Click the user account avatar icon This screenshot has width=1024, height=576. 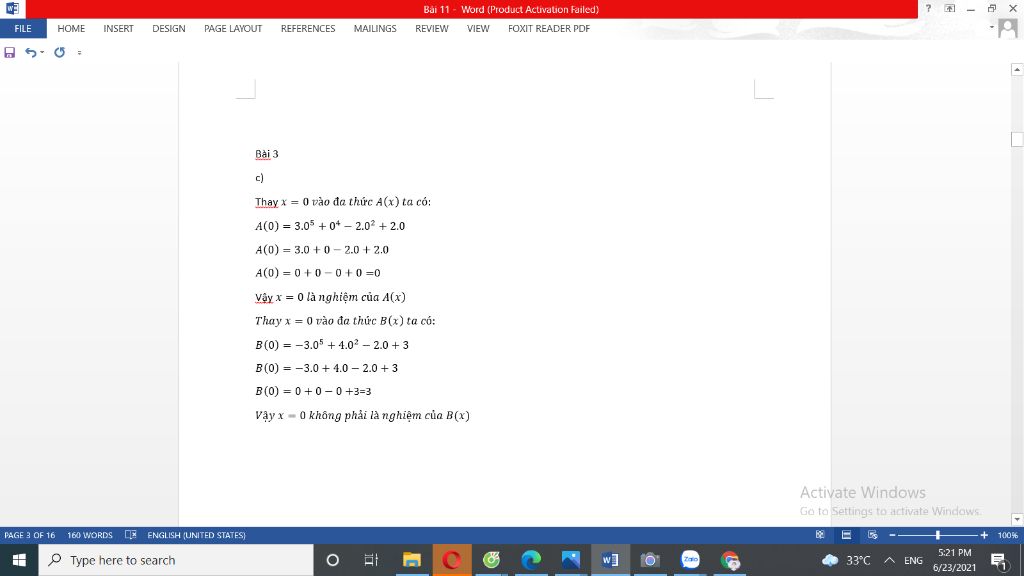coord(1008,29)
